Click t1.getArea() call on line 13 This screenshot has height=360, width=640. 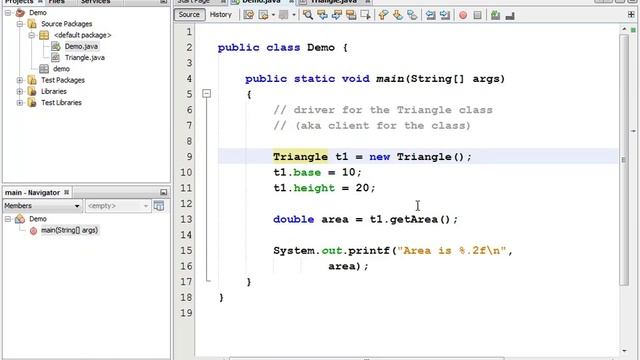pos(410,220)
